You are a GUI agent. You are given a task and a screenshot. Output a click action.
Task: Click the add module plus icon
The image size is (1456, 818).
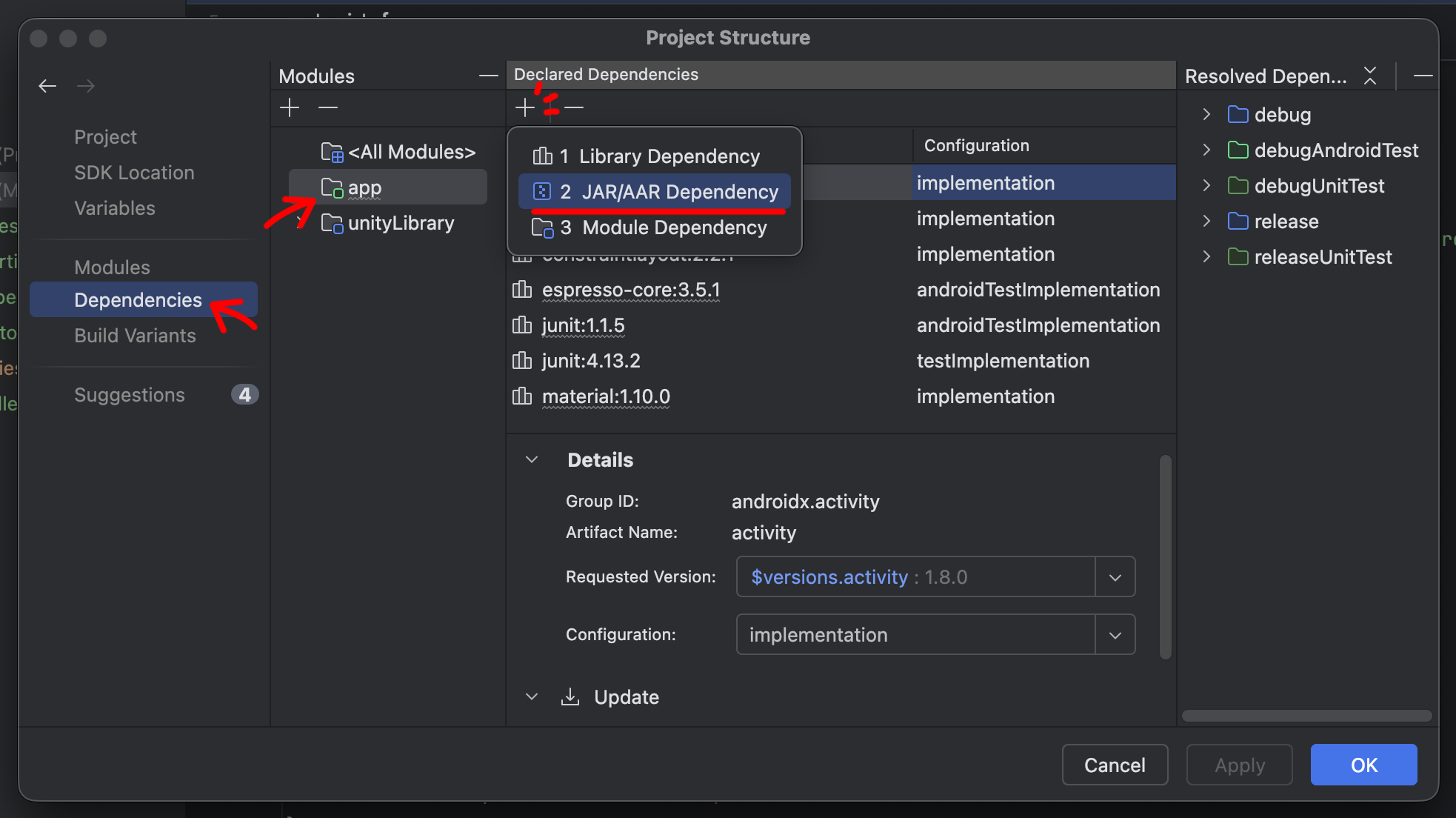coord(290,108)
